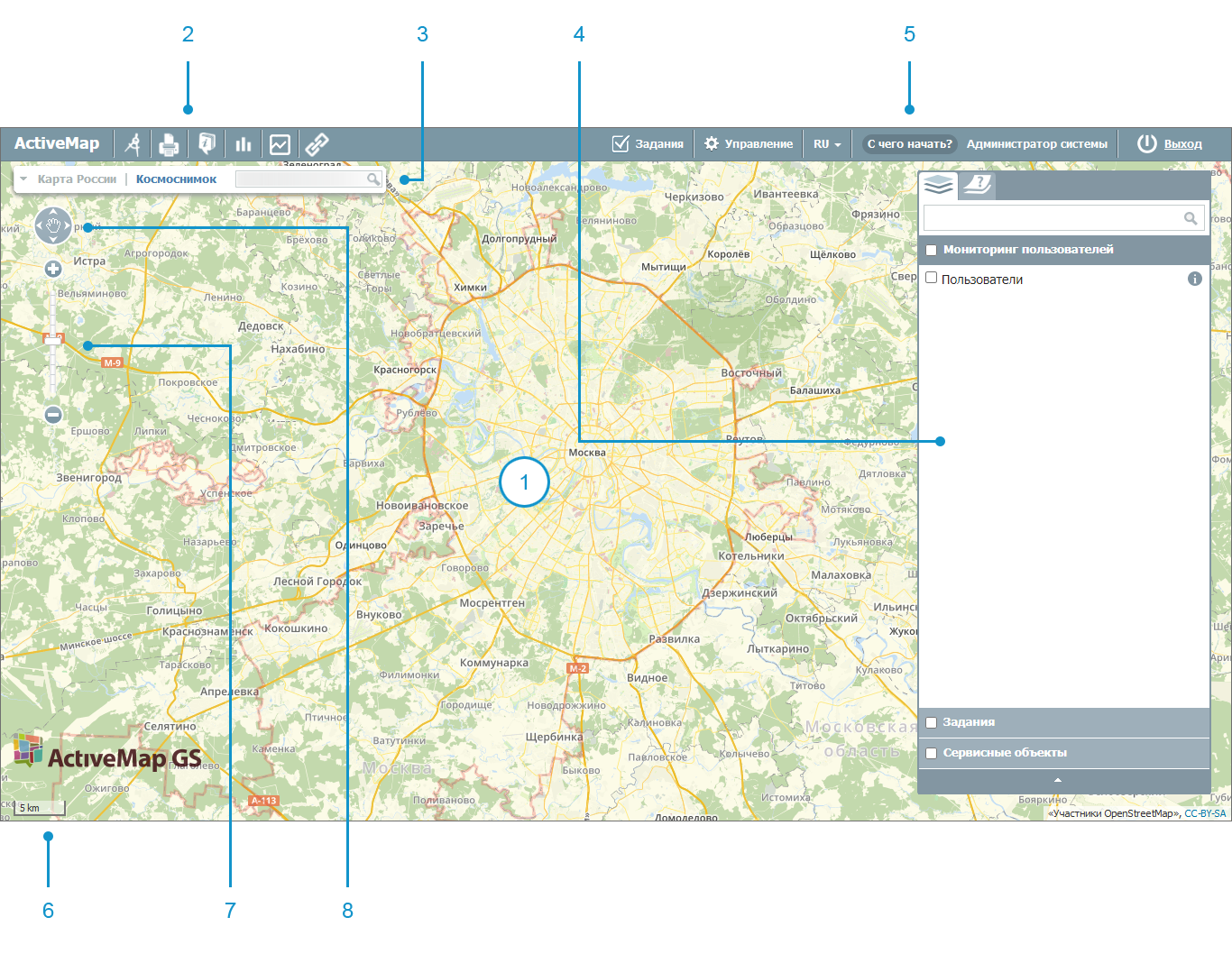Expand the Задания panel section
This screenshot has width=1232, height=954.
(x=1064, y=722)
